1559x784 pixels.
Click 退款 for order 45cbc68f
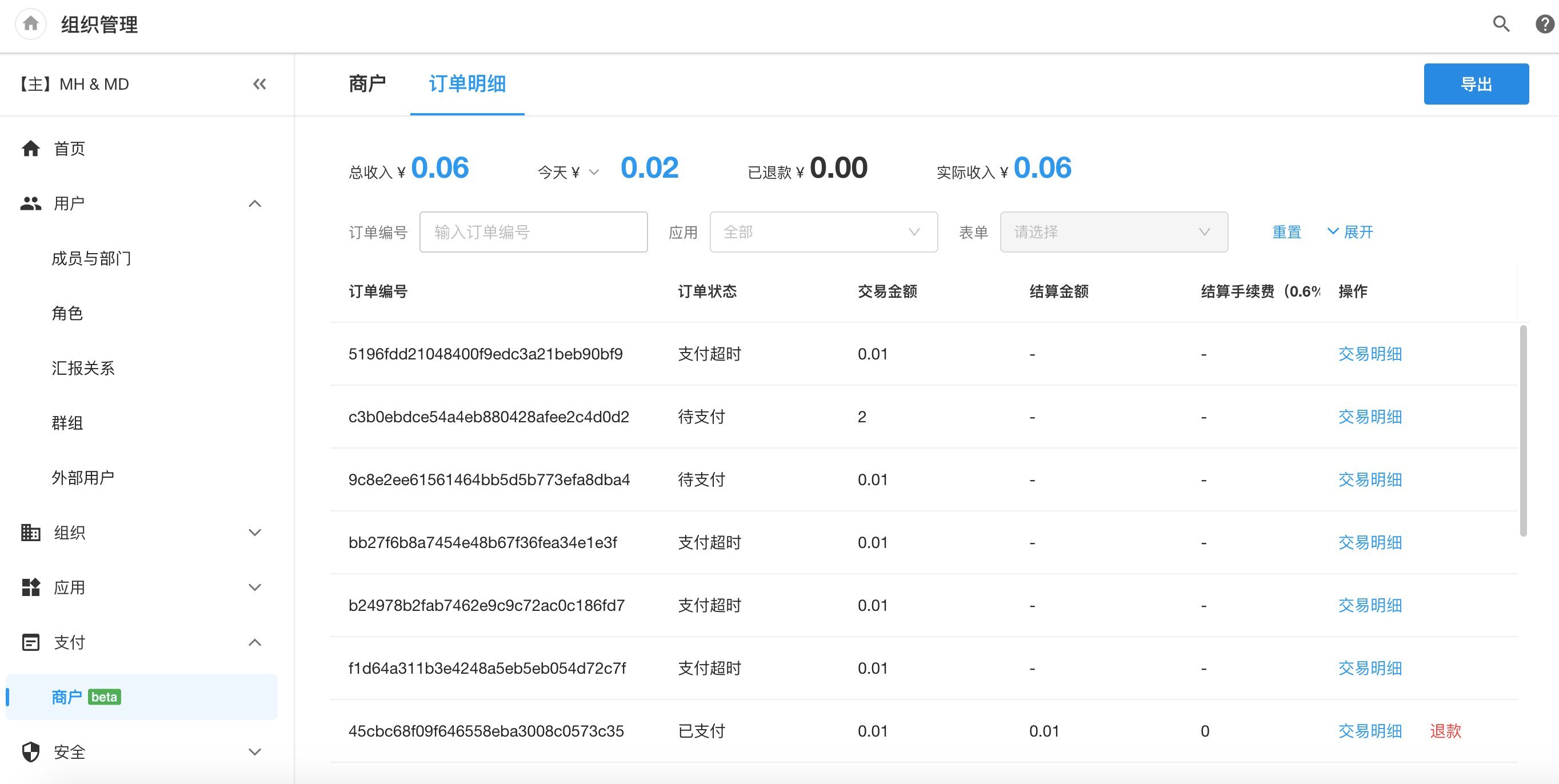(1446, 731)
